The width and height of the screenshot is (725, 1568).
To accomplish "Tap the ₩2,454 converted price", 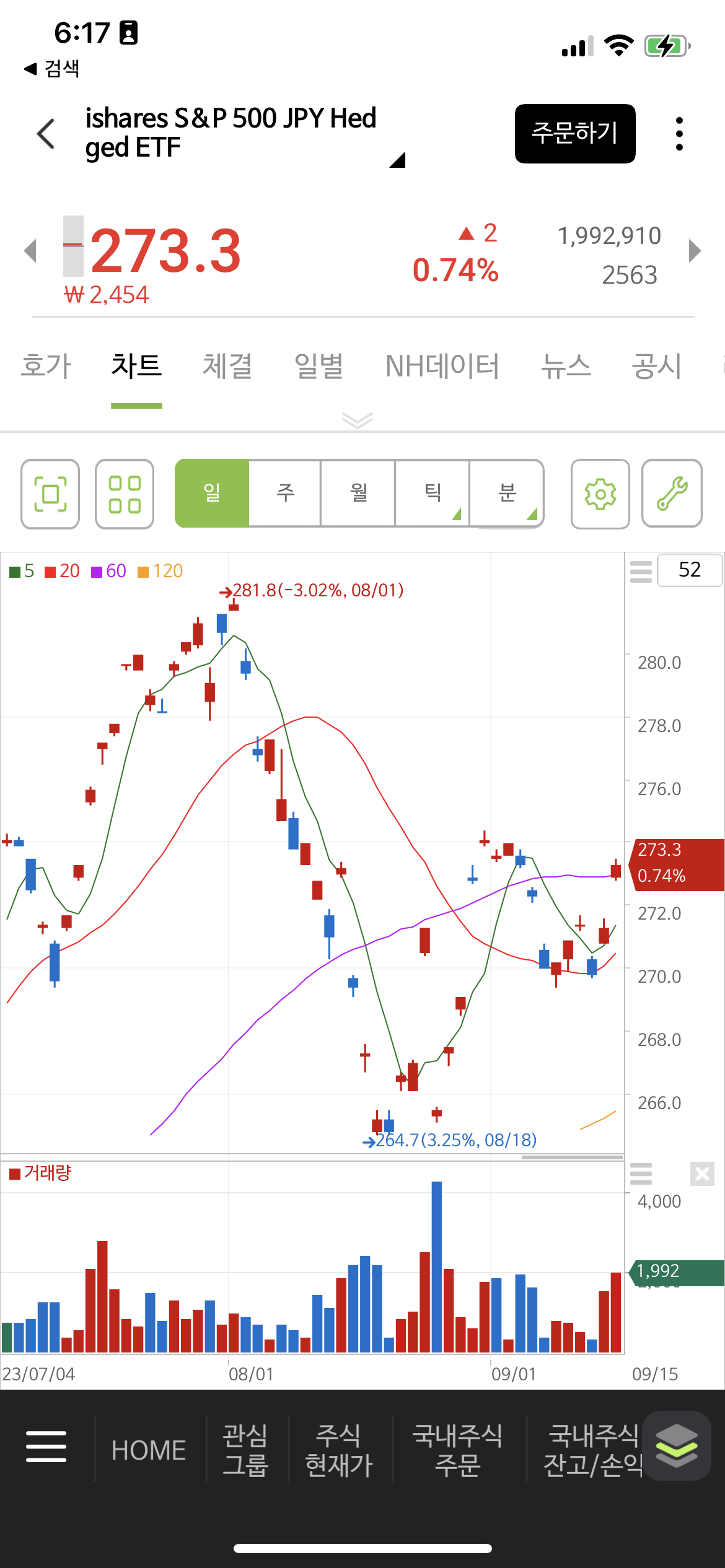I will coord(107,295).
